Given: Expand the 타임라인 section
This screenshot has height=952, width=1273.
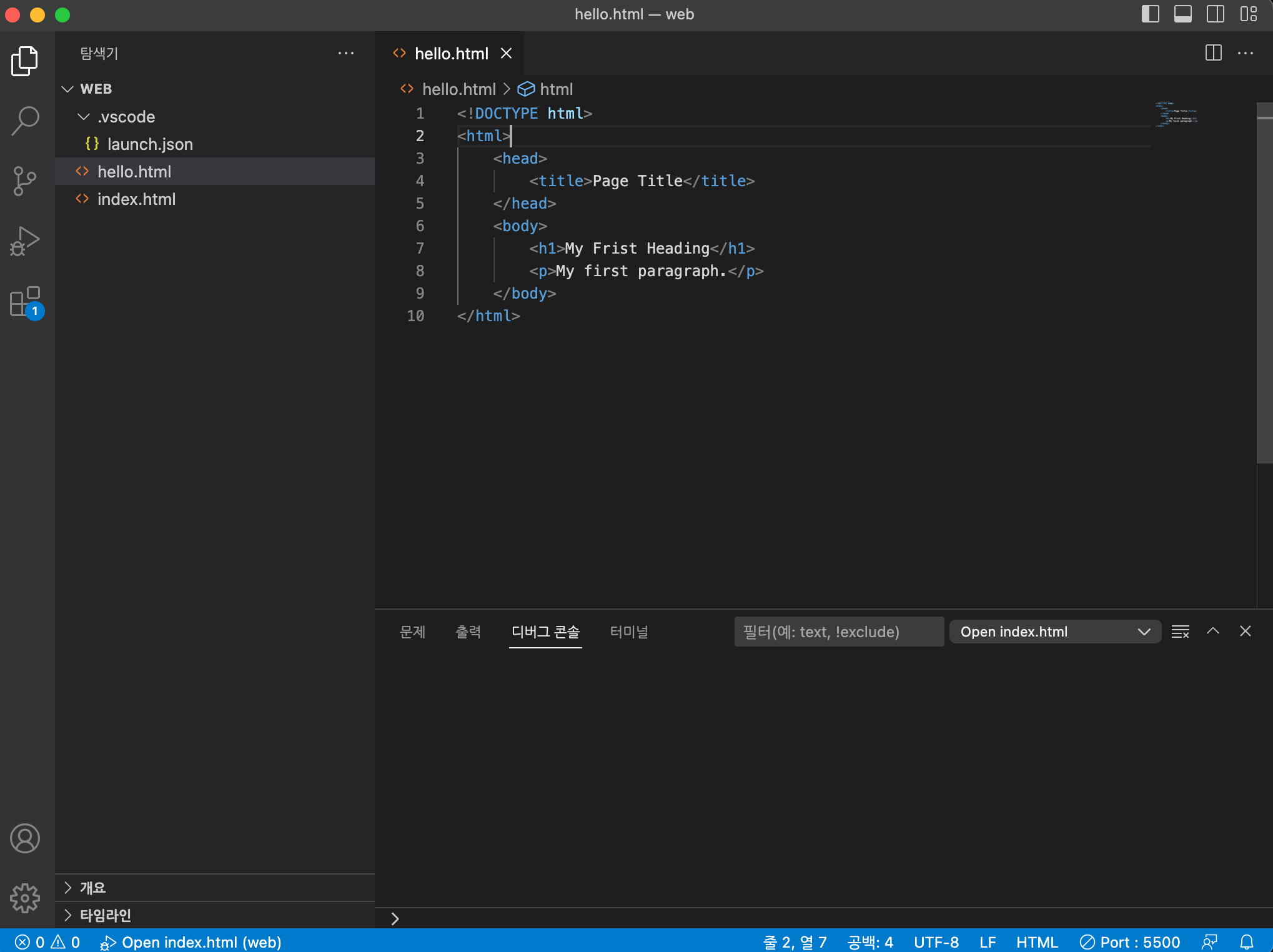Looking at the screenshot, I should [105, 915].
